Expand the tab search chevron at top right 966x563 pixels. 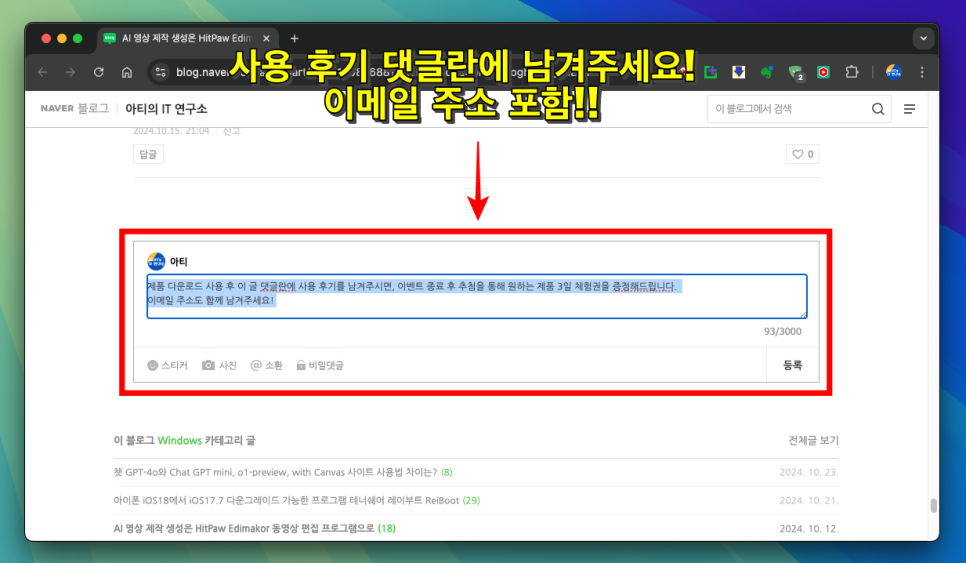click(923, 38)
